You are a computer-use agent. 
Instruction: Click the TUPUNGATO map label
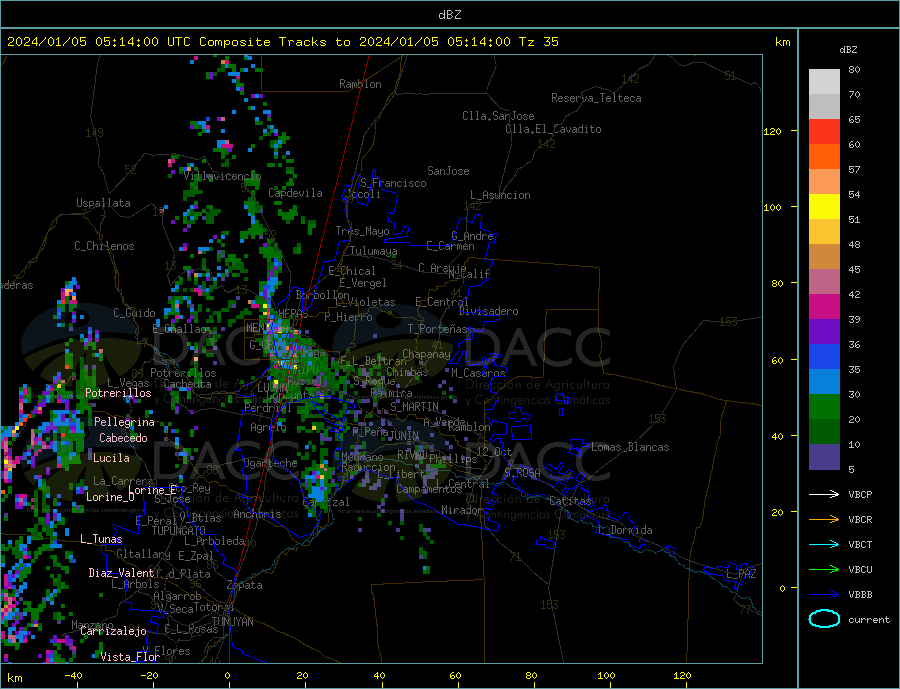(x=178, y=531)
